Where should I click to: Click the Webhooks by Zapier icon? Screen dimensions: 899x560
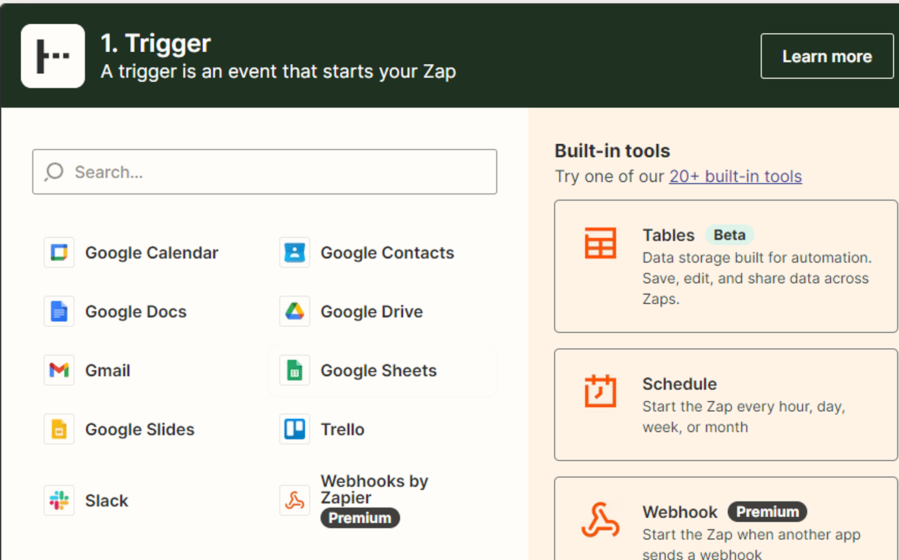295,500
